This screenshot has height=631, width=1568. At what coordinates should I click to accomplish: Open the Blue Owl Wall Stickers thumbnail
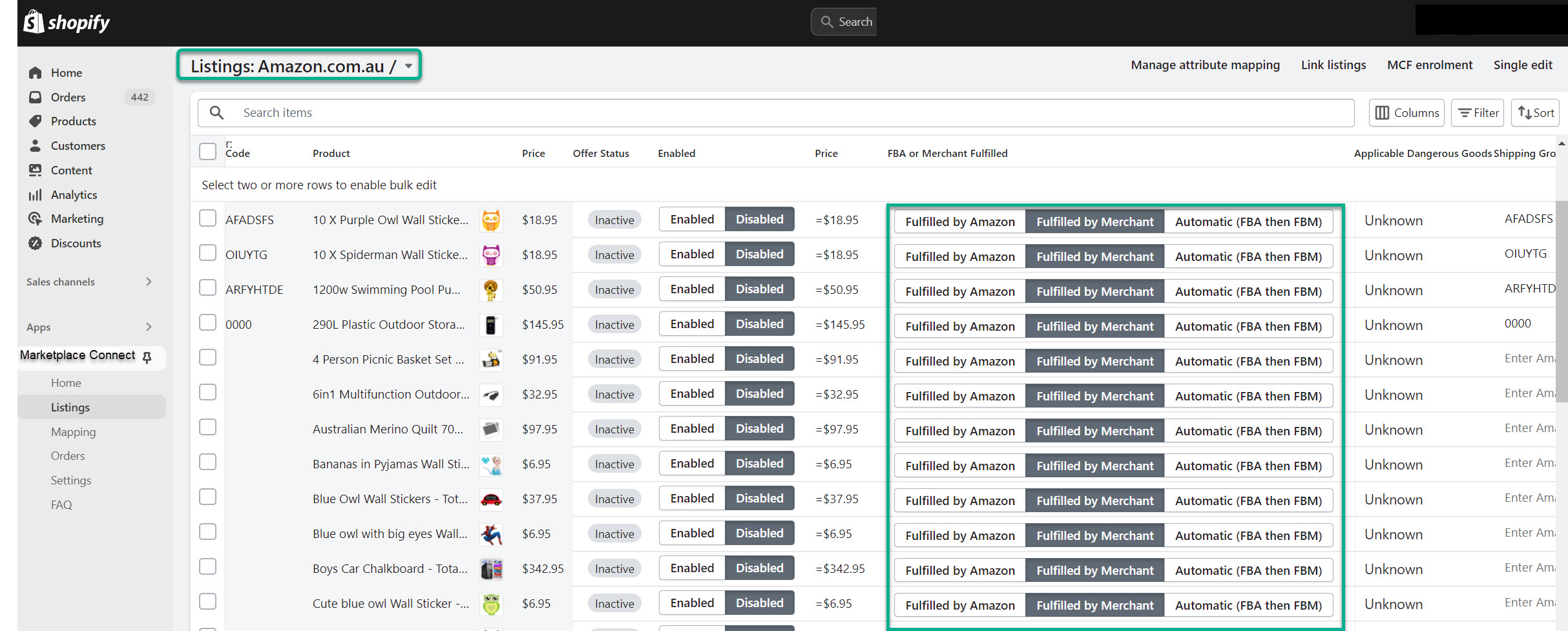[x=491, y=499]
